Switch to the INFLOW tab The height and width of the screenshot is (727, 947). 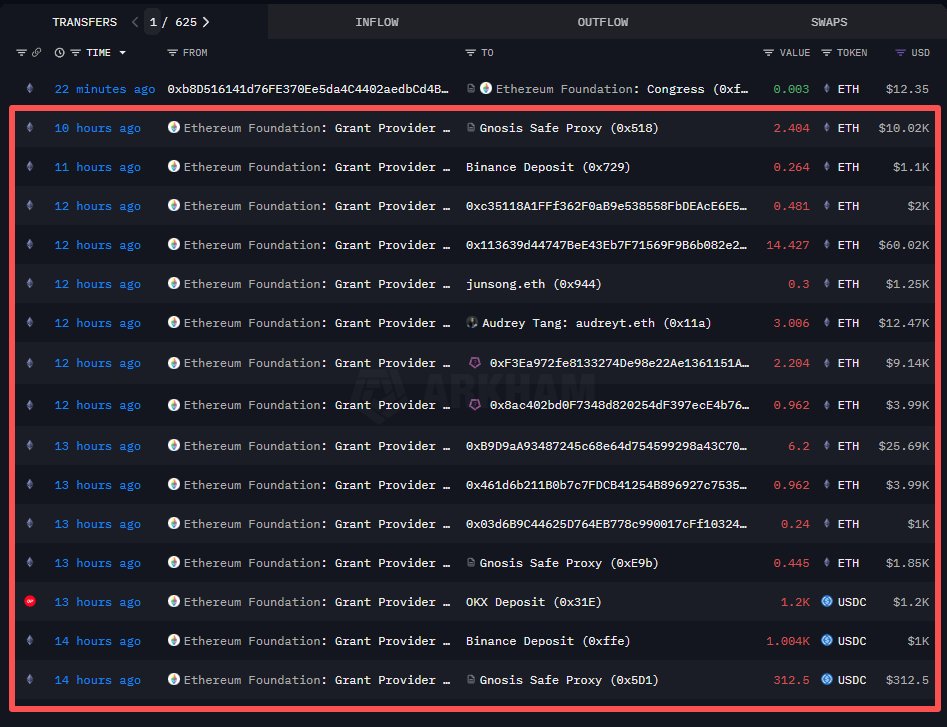point(376,21)
